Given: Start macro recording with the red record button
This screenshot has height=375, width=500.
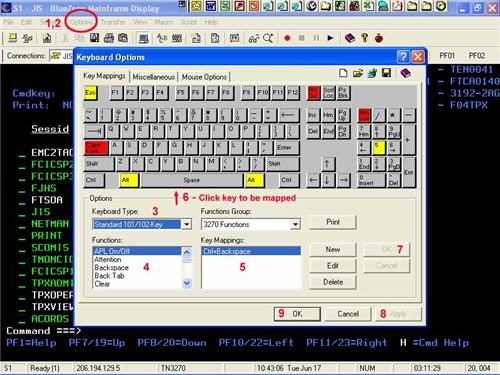Looking at the screenshot, I should coord(287,38).
